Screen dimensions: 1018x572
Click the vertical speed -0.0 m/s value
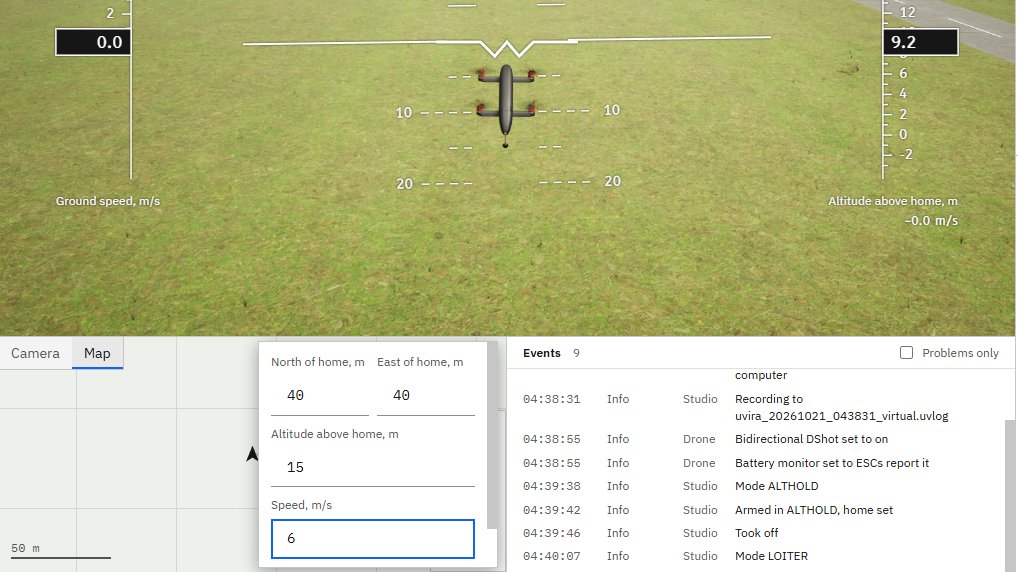(931, 221)
